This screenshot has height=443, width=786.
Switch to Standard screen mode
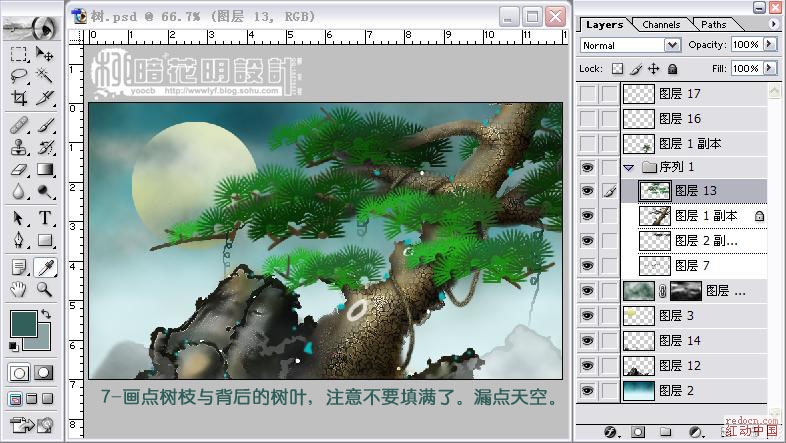(16, 399)
